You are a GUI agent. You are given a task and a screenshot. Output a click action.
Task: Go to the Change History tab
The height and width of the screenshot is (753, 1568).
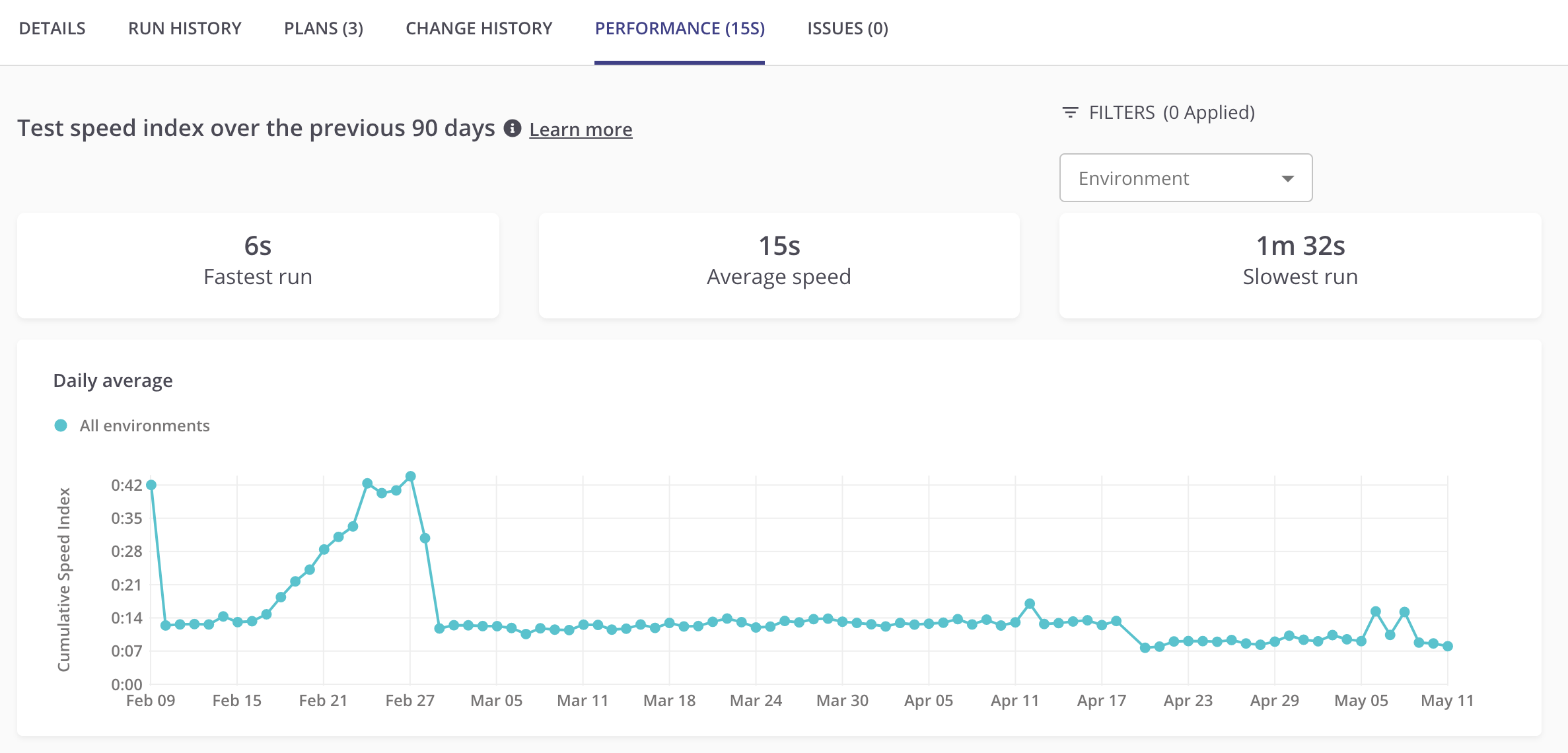click(479, 28)
